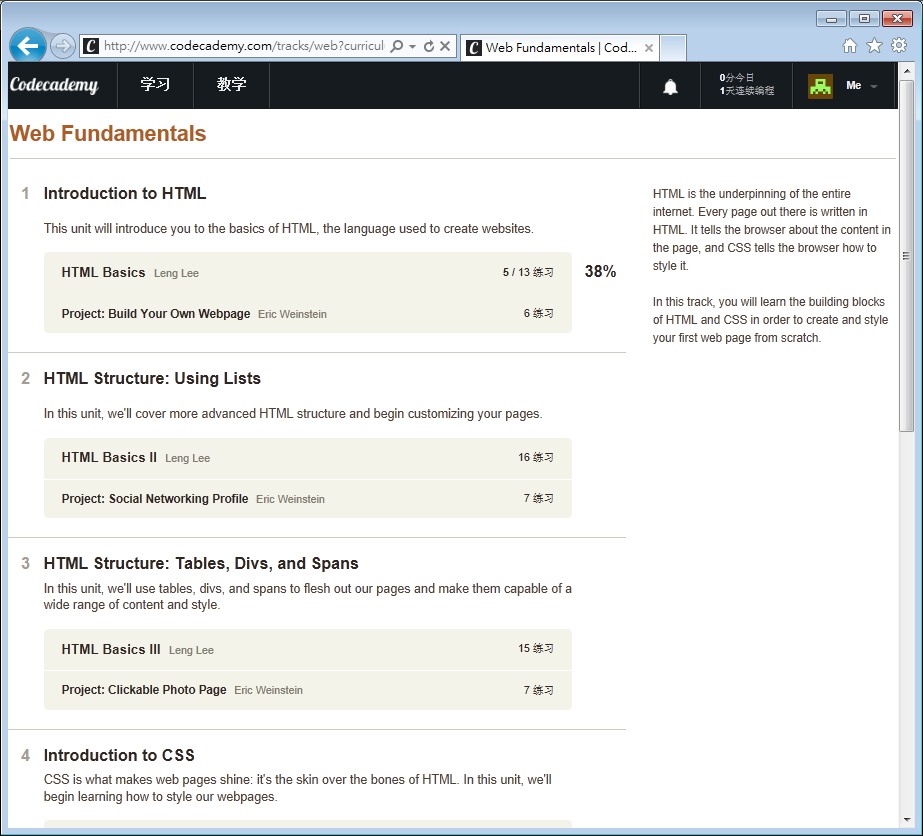Close the Web Fundamentals tab
The image size is (923, 836).
[x=649, y=48]
